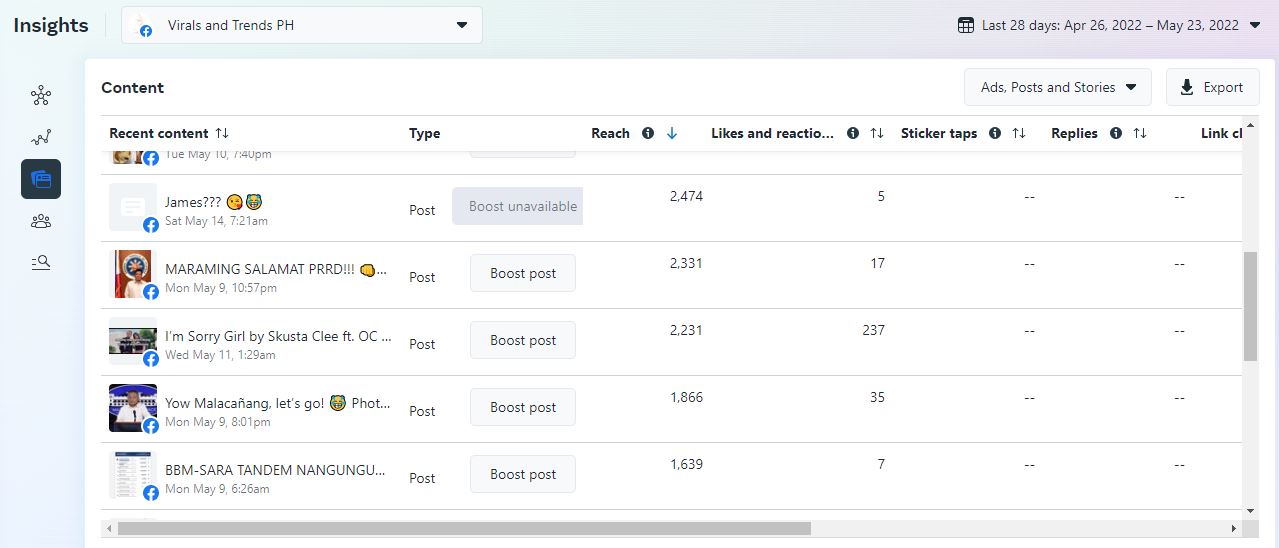The height and width of the screenshot is (548, 1279).
Task: Open the Overview network icon in sidebar
Action: coord(40,96)
